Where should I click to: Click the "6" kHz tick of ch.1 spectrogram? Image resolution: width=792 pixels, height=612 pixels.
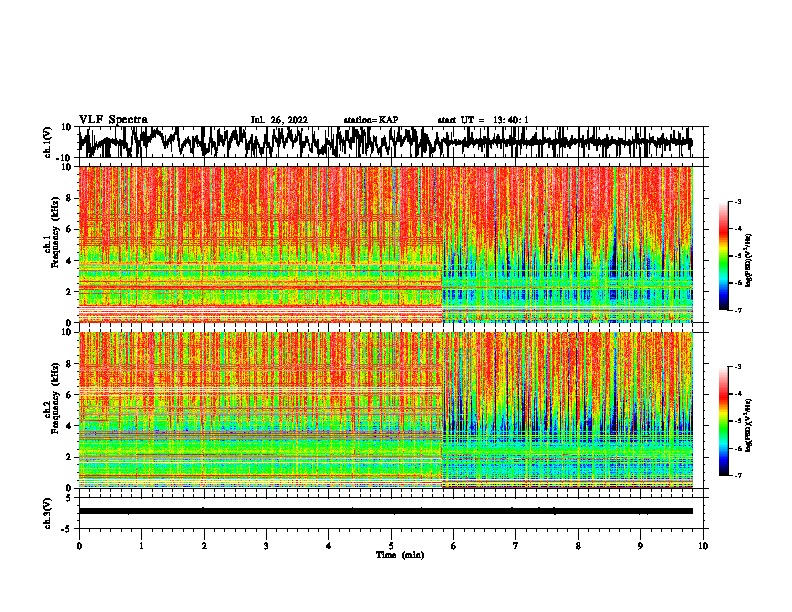(x=69, y=229)
